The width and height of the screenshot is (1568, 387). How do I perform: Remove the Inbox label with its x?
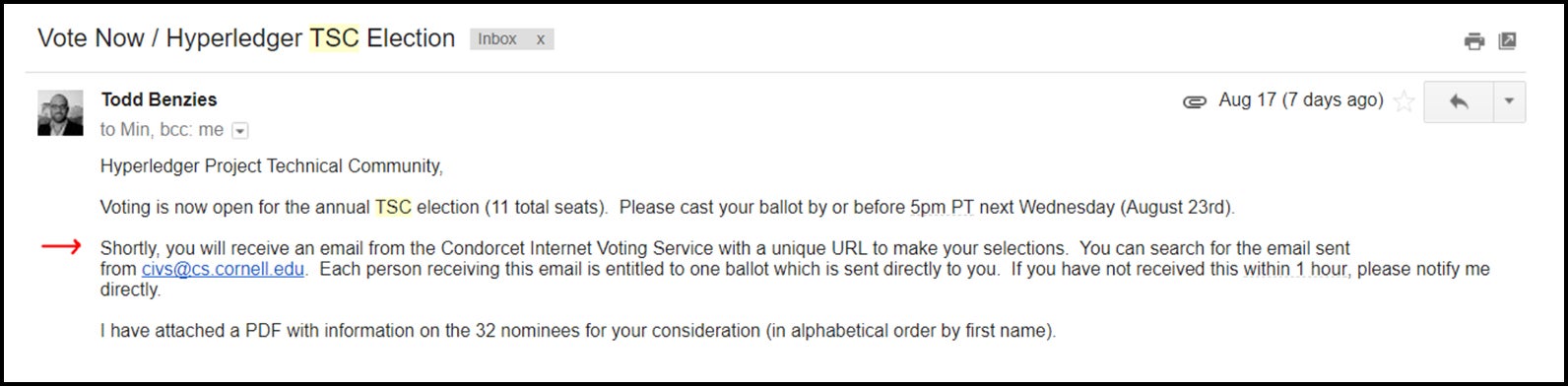click(x=540, y=39)
